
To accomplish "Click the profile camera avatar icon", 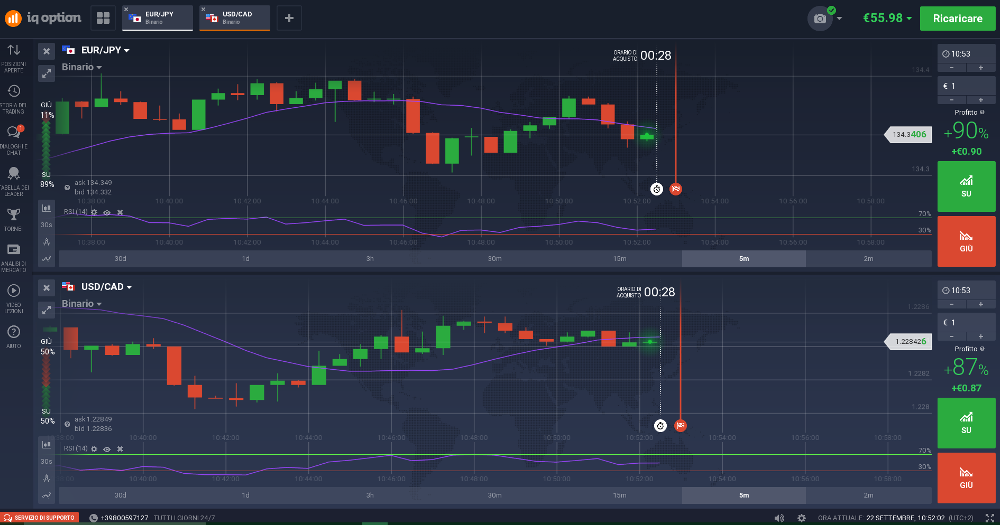I will [820, 18].
